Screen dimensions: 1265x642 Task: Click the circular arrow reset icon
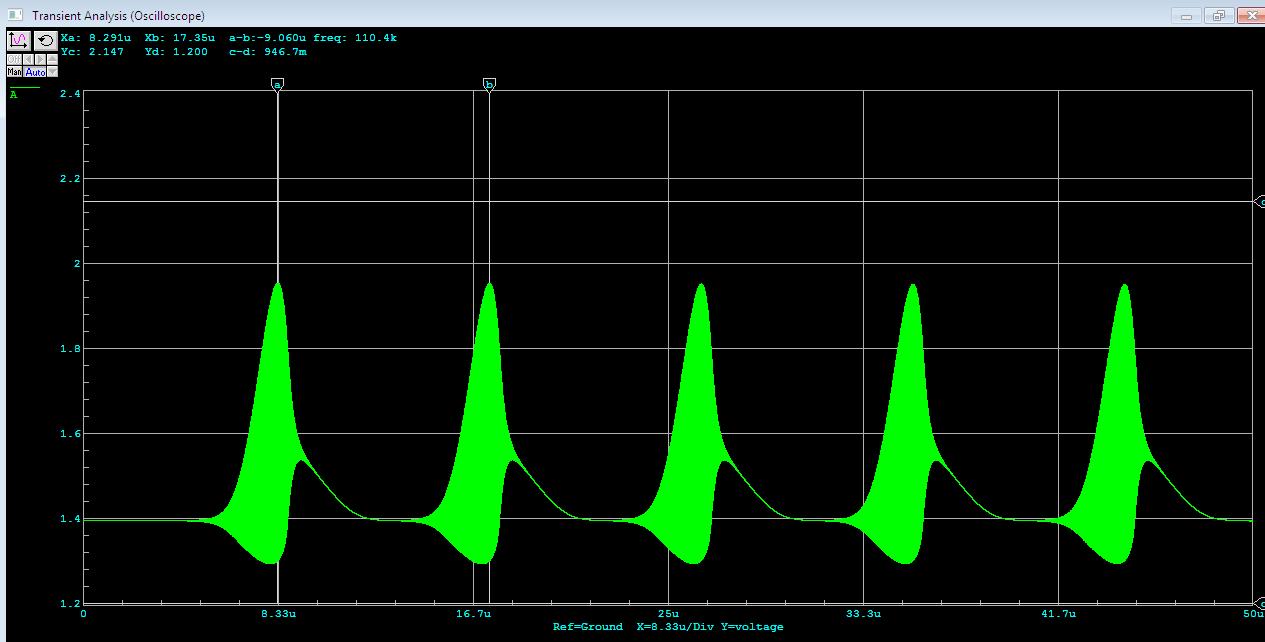(45, 40)
